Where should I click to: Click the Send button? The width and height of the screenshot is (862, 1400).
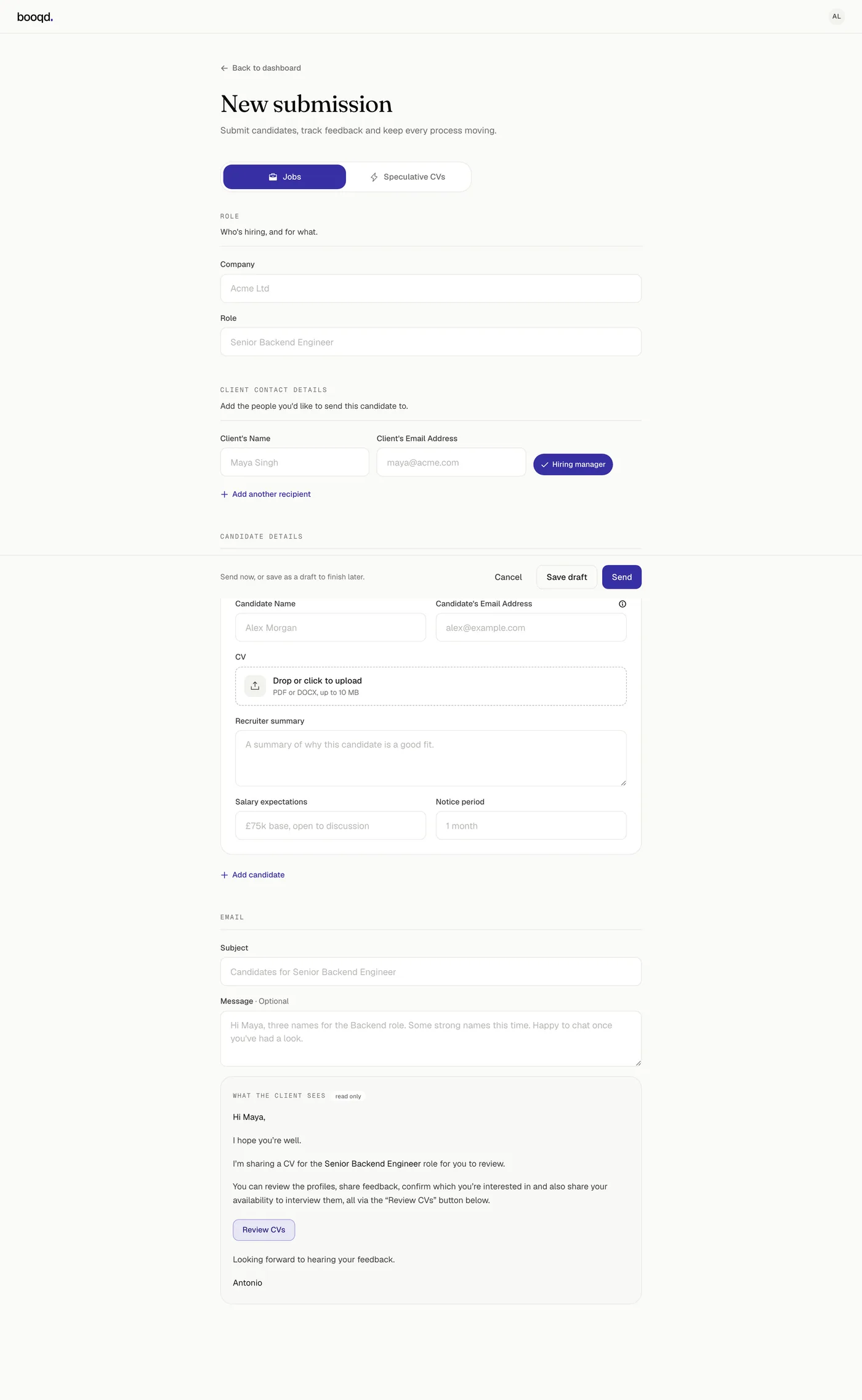pyautogui.click(x=622, y=577)
